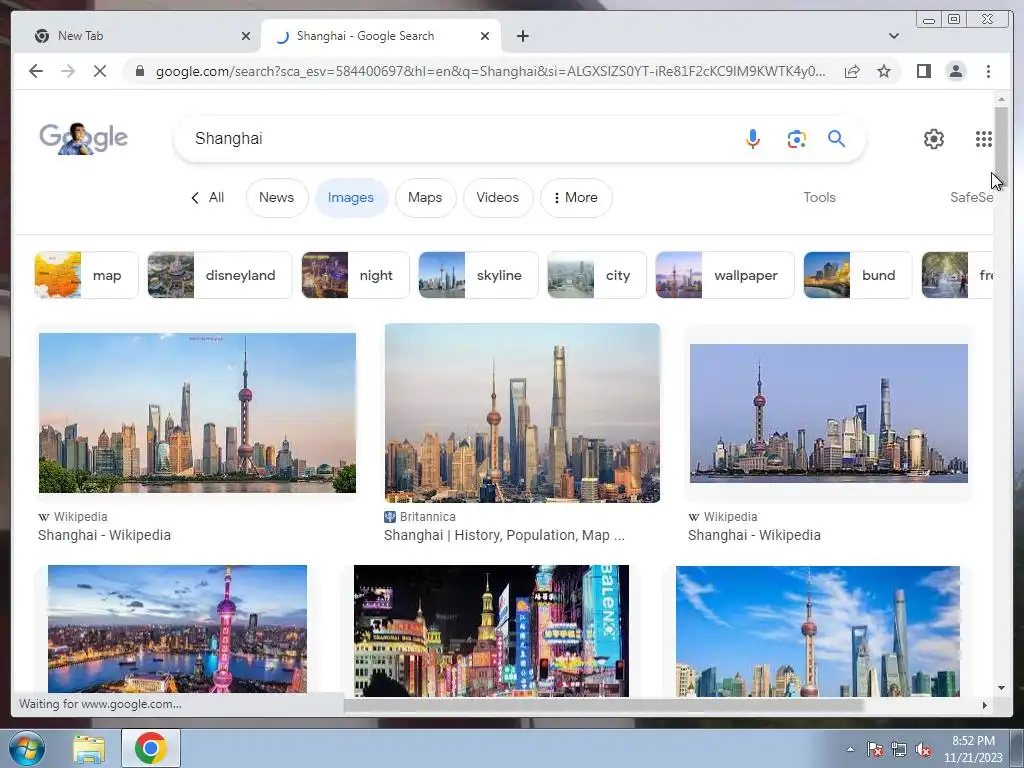Click the horizontal scrollbar thumb
The height and width of the screenshot is (768, 1024).
click(604, 705)
